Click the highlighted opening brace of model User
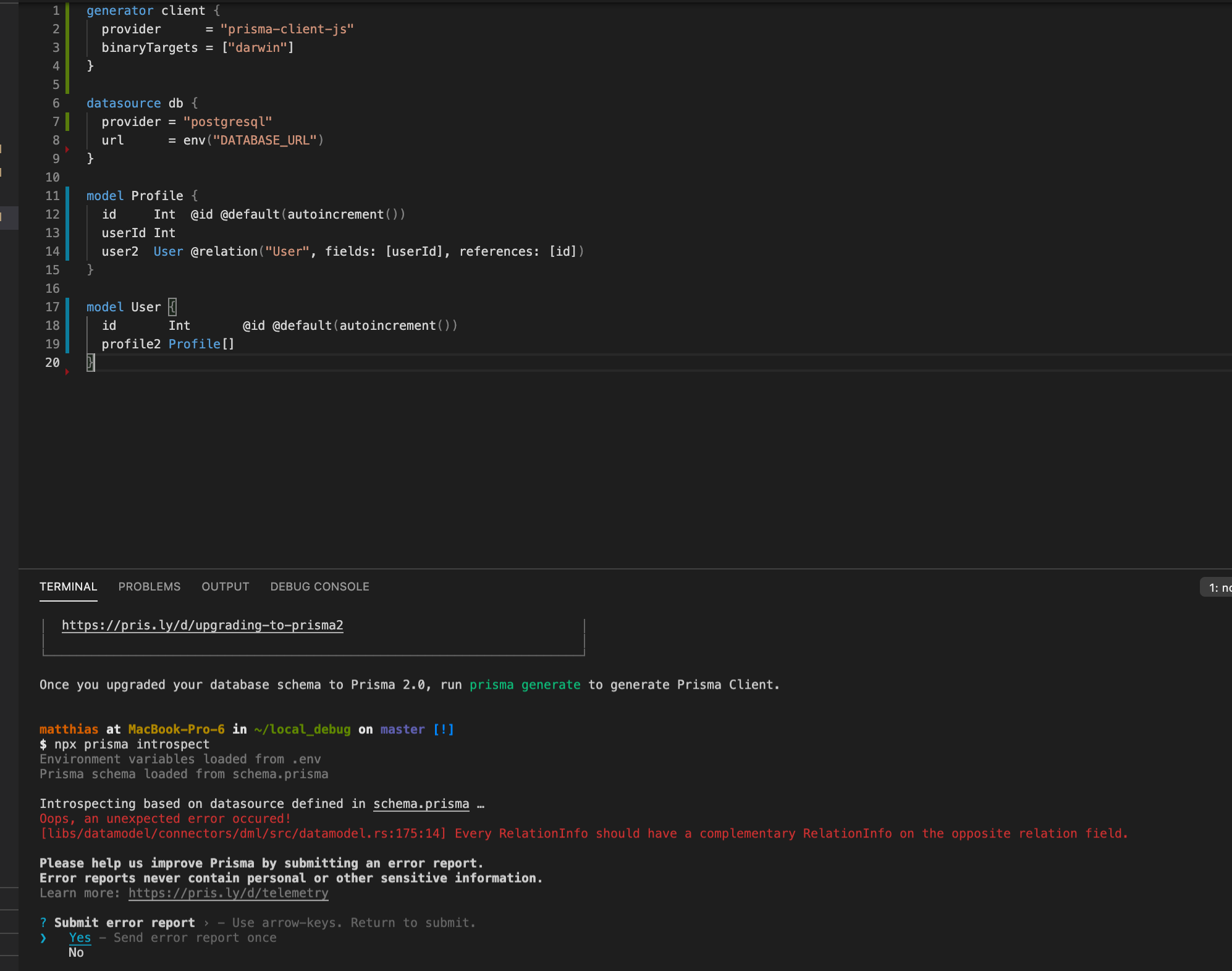 [172, 307]
